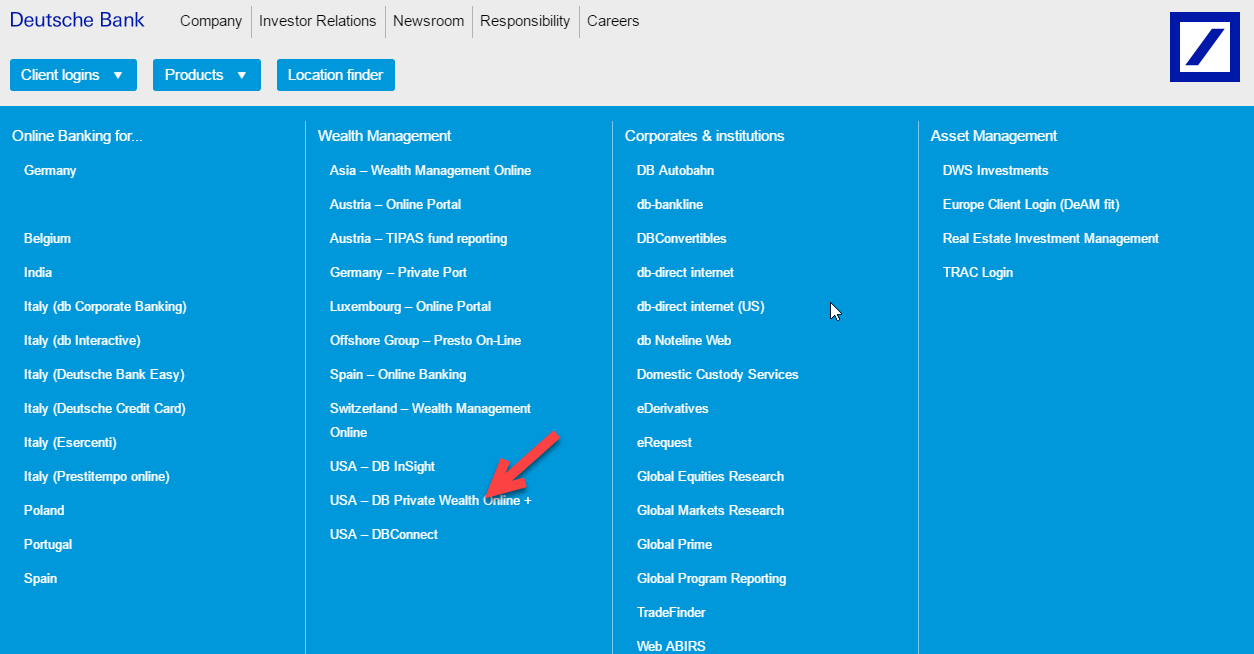Select Belgium online banking
Screen dimensions: 1254x654
pyautogui.click(x=47, y=238)
